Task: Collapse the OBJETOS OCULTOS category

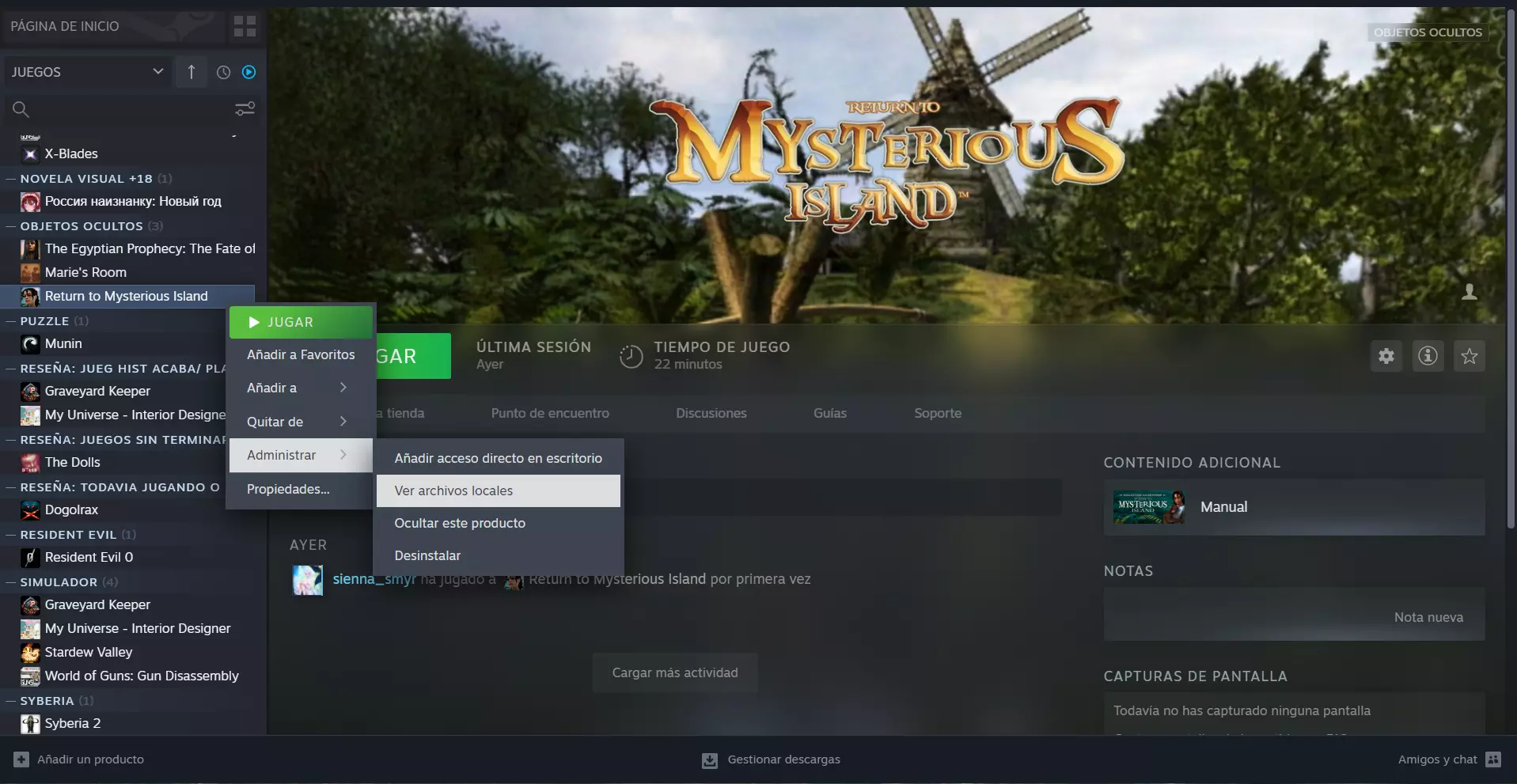Action: 11,226
